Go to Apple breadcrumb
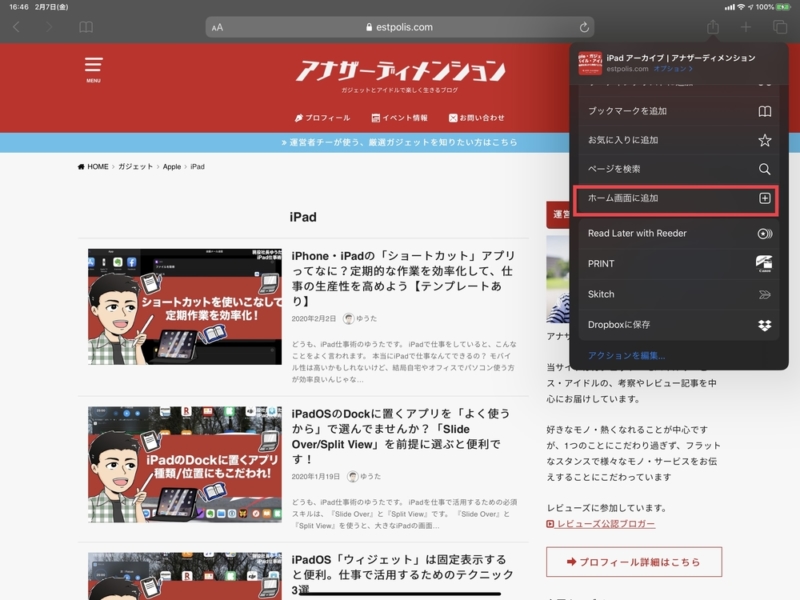The image size is (800, 600). (172, 167)
